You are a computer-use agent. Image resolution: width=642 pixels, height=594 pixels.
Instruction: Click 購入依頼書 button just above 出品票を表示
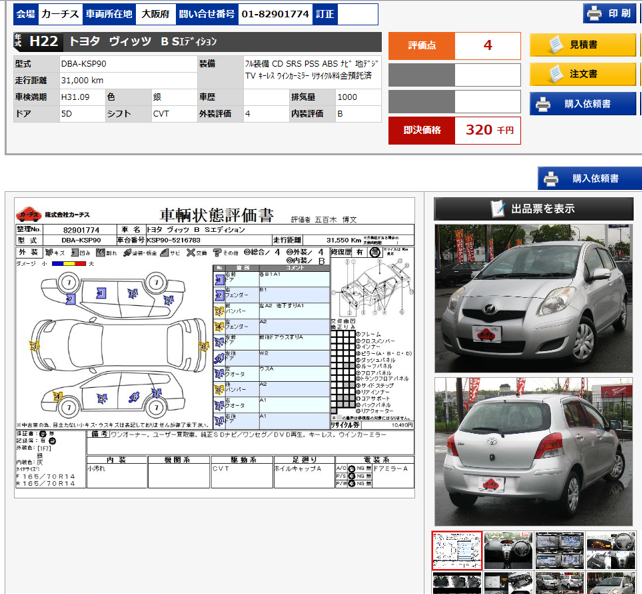pyautogui.click(x=590, y=178)
